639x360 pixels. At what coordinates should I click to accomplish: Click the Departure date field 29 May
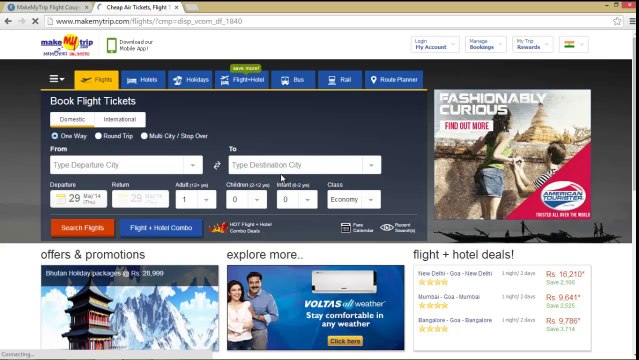[x=79, y=199]
